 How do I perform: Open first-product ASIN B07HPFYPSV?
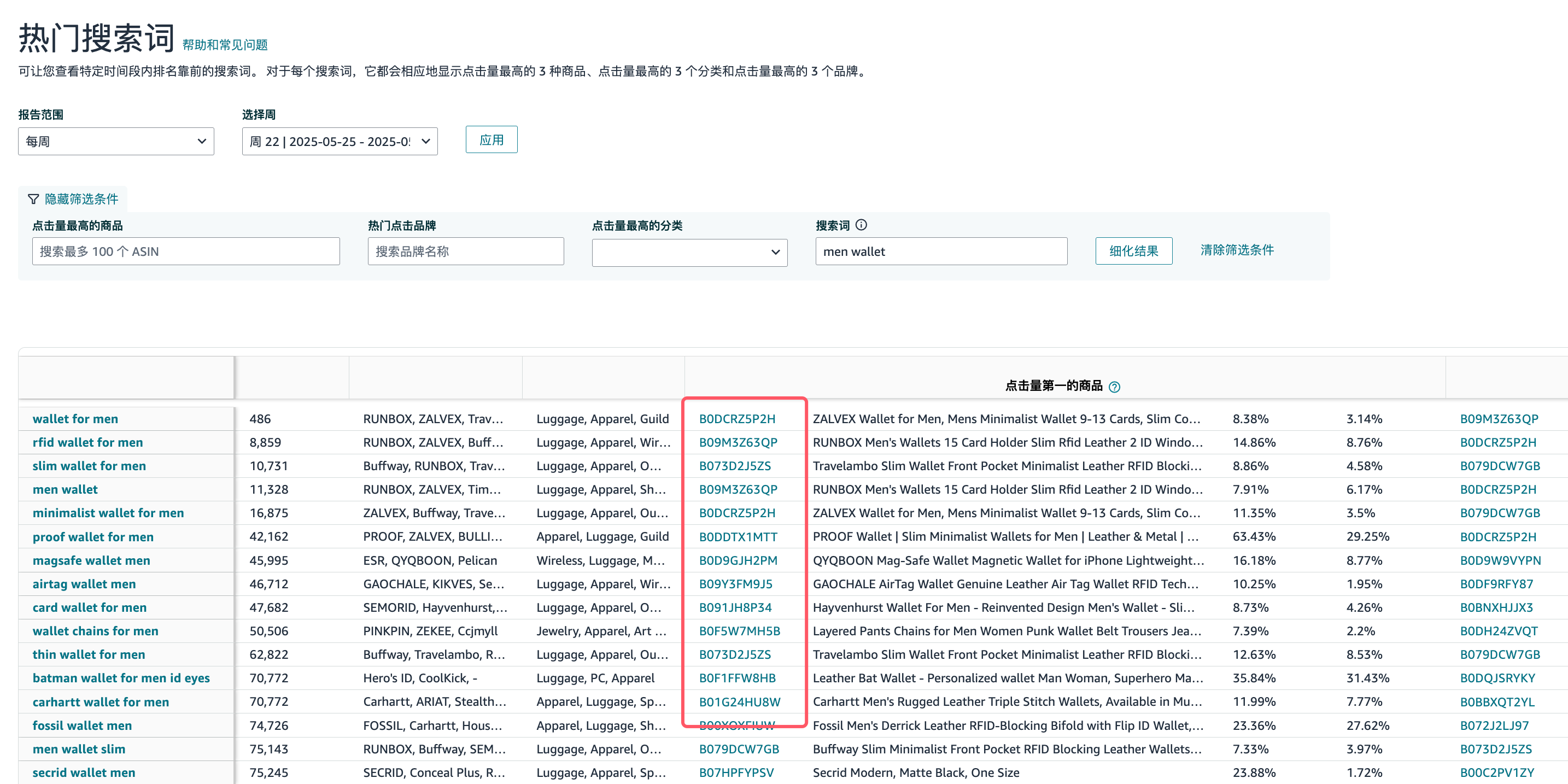(x=736, y=773)
